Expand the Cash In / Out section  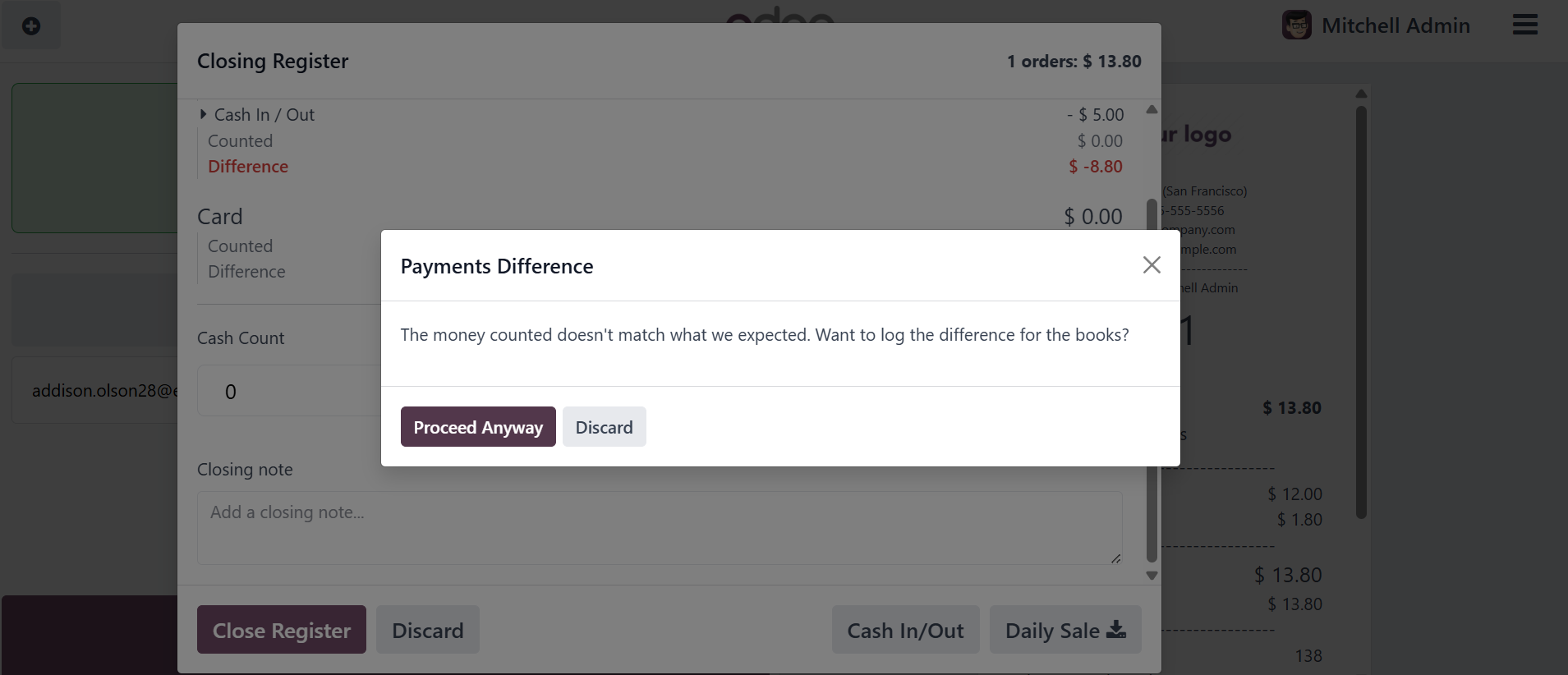pyautogui.click(x=203, y=115)
